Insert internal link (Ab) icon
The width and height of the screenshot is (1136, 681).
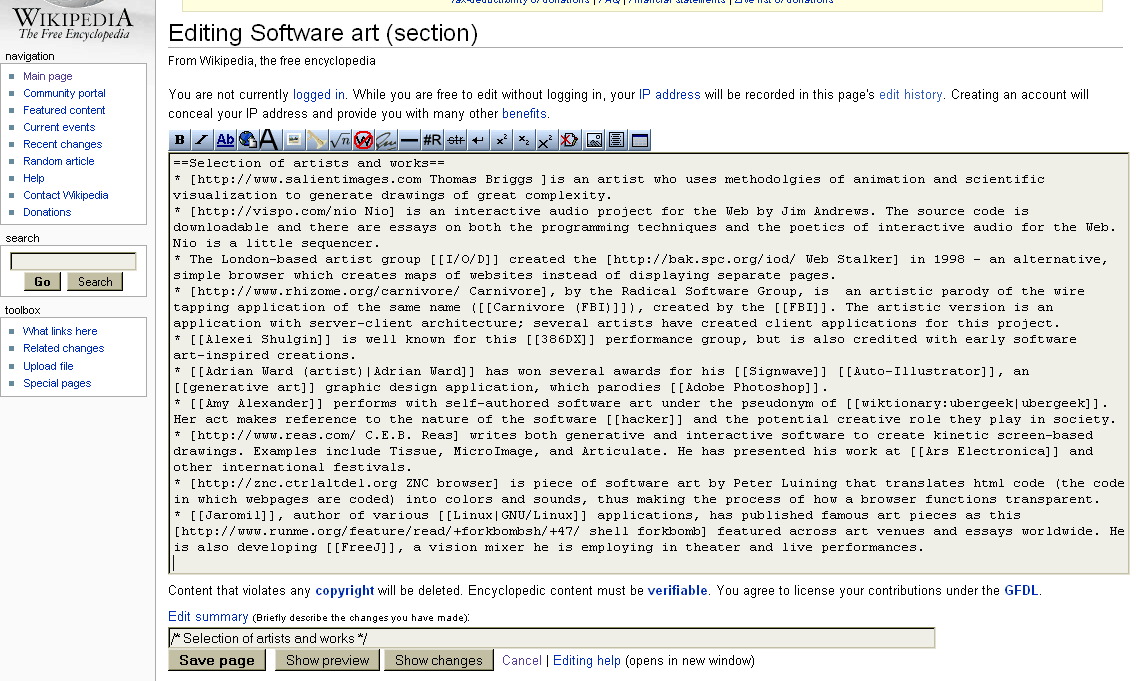pyautogui.click(x=225, y=140)
